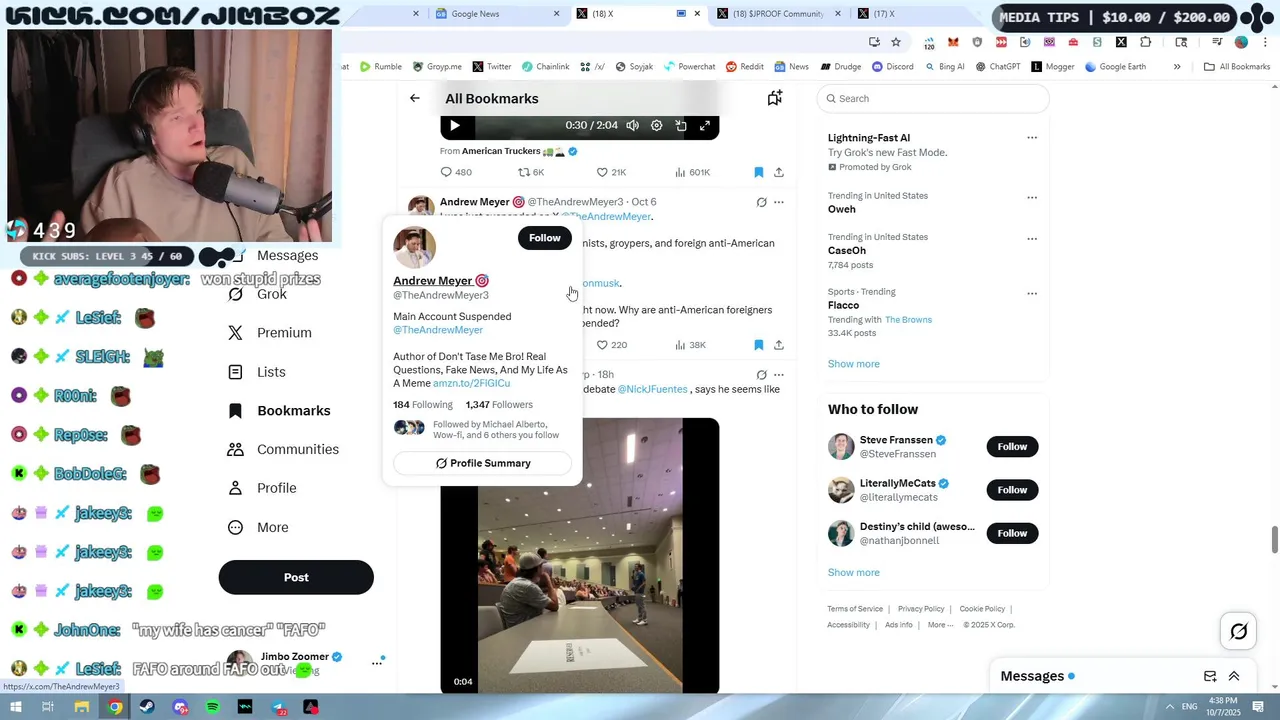Image resolution: width=1280 pixels, height=720 pixels.
Task: Open The Browns trending link
Action: (908, 320)
